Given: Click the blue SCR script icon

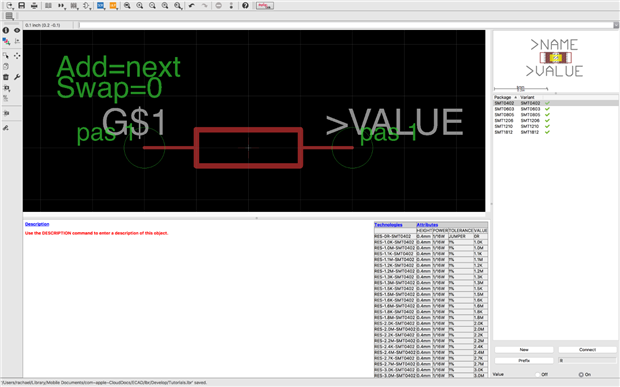Looking at the screenshot, I should pos(100,6).
